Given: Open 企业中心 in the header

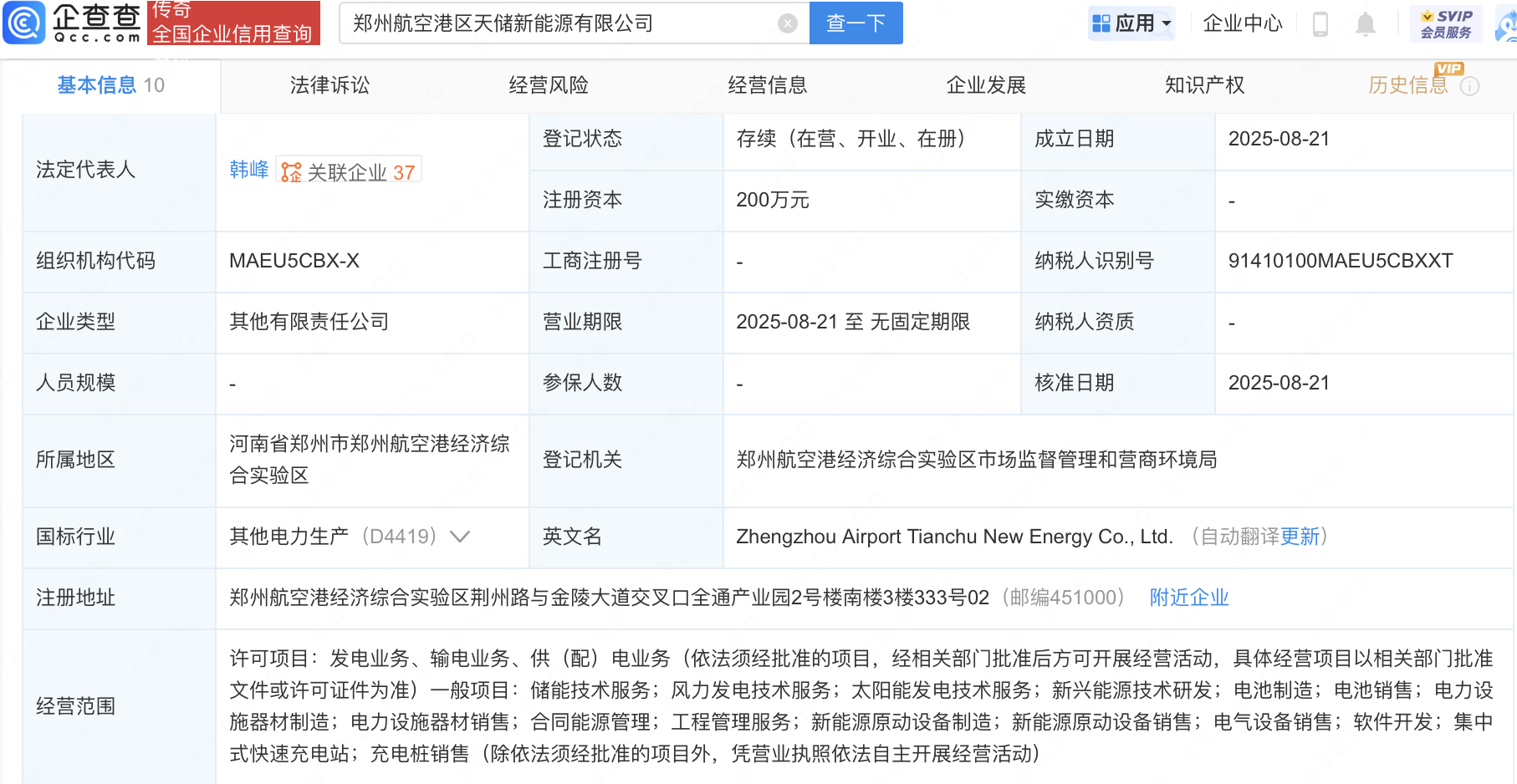Looking at the screenshot, I should (x=1243, y=23).
